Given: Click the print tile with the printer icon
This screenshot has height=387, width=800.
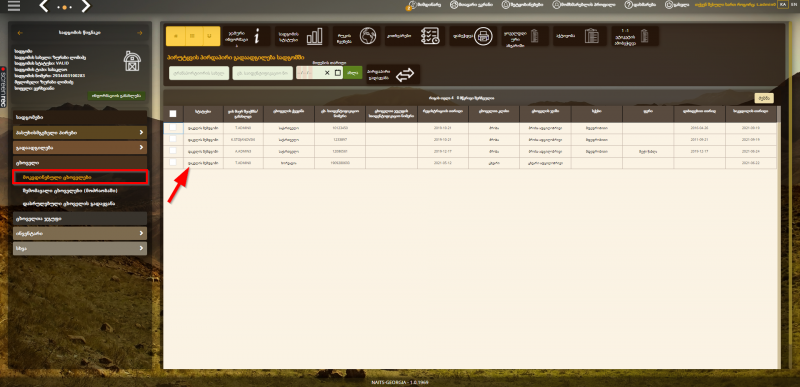Looking at the screenshot, I should [x=472, y=36].
